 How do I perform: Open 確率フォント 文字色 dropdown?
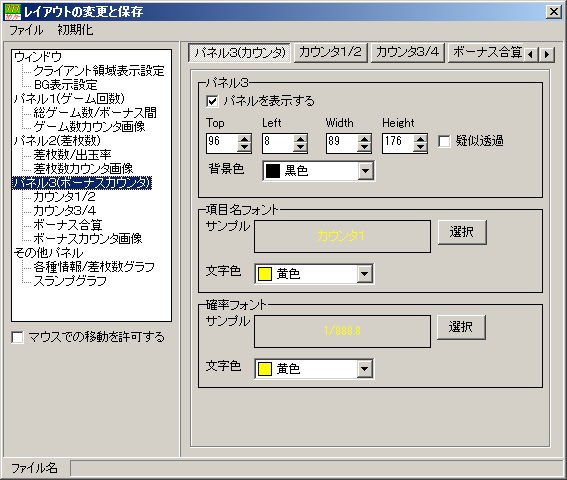tap(364, 369)
